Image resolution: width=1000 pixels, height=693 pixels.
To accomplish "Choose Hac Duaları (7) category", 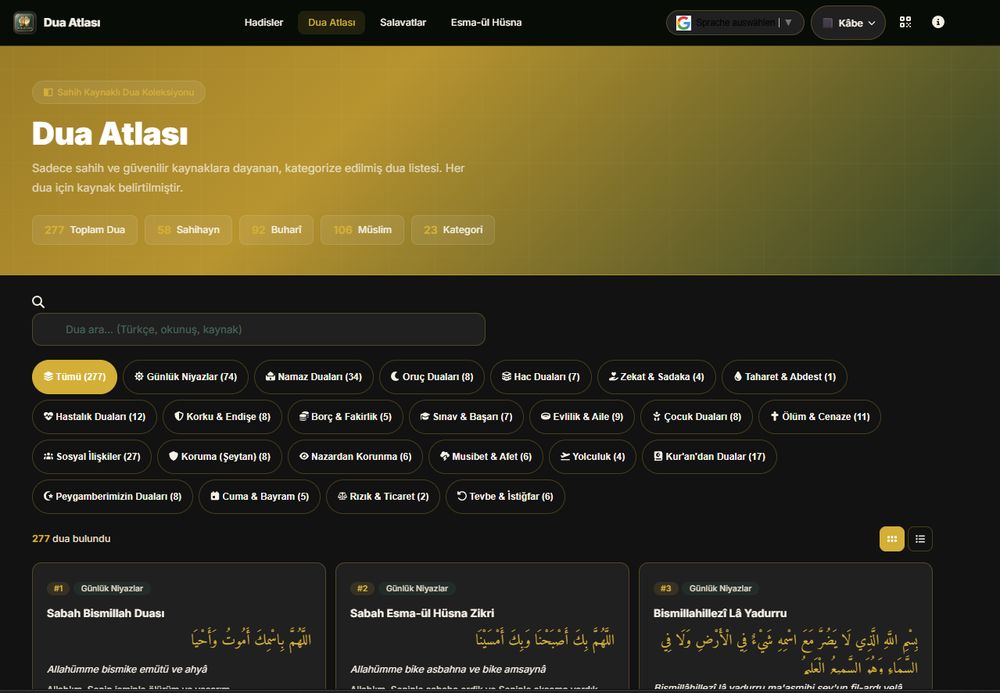I will (541, 377).
